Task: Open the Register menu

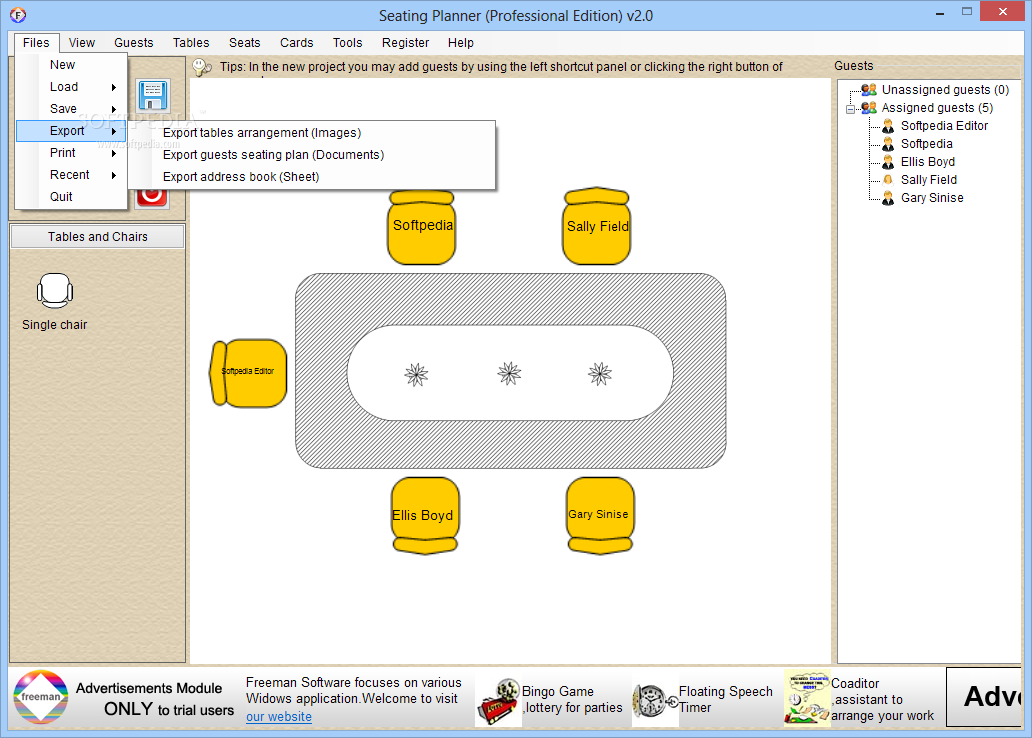Action: (x=405, y=43)
